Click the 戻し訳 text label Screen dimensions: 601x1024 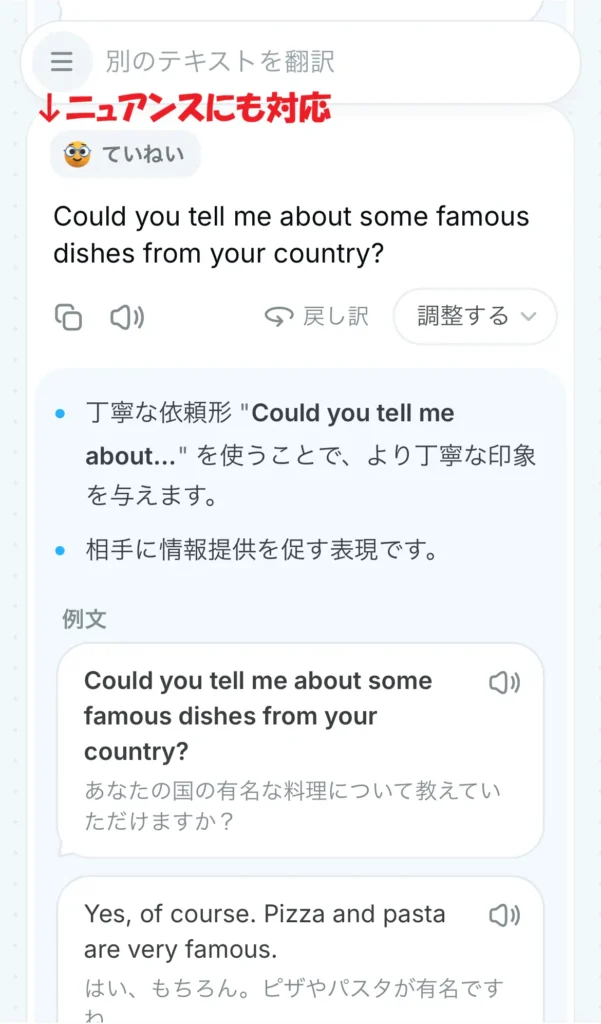coord(335,317)
